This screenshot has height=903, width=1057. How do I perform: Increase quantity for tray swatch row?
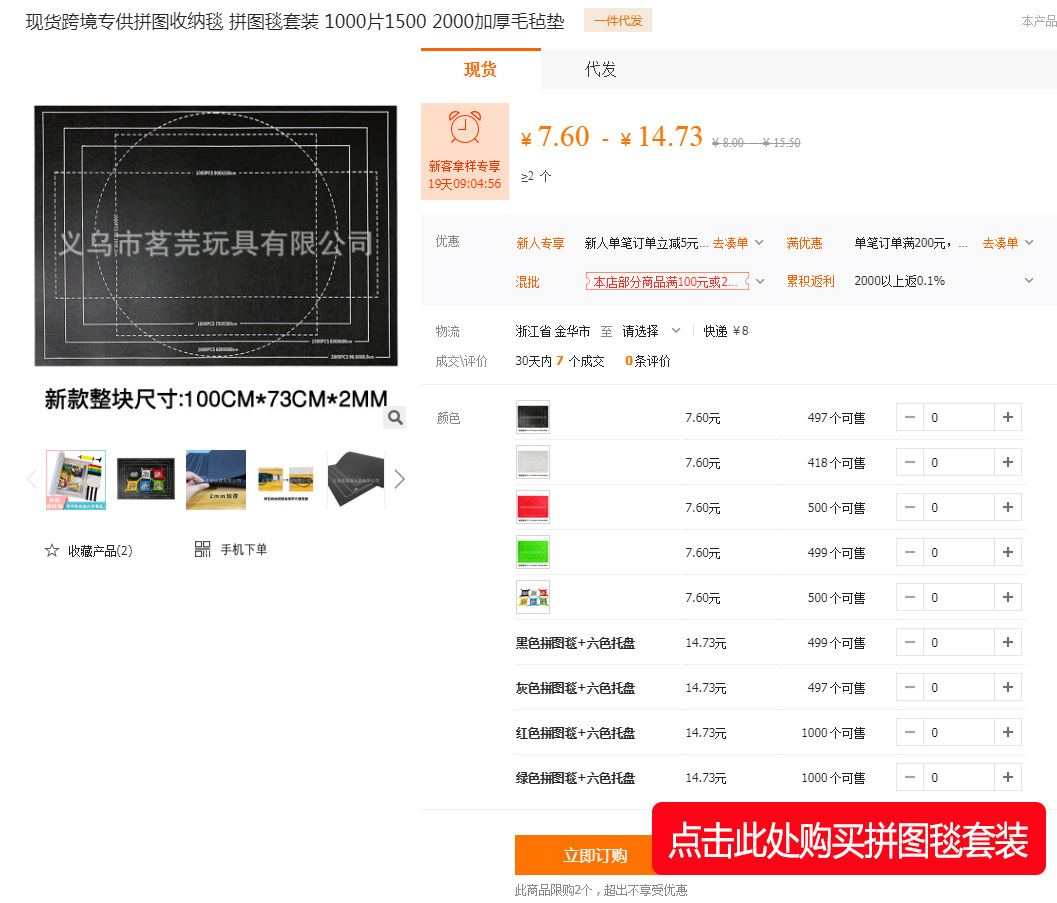click(1008, 597)
